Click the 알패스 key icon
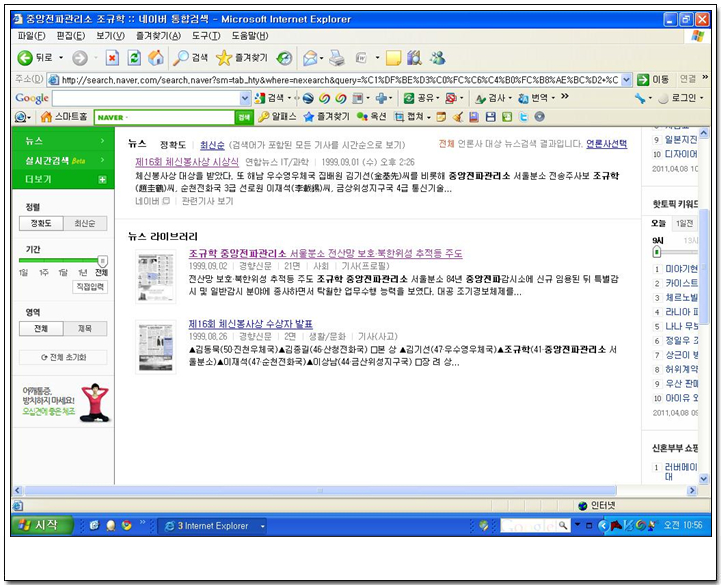 coord(263,117)
